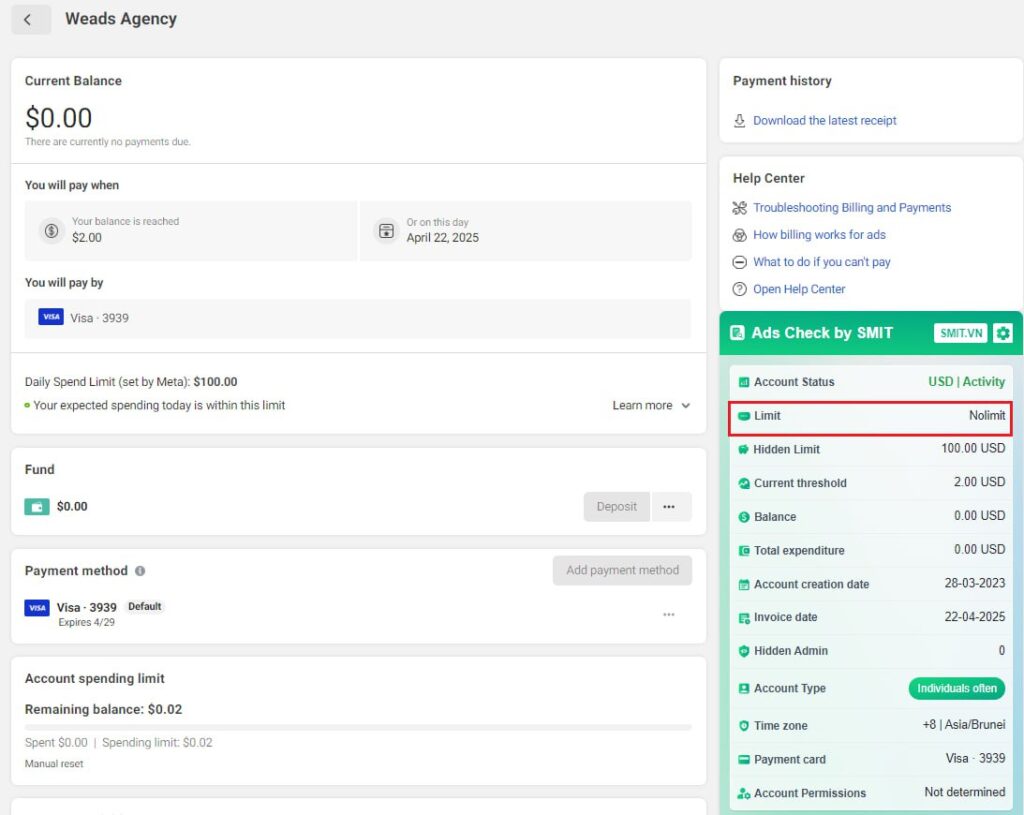Click the Default badge on Visa 3939
Image resolution: width=1024 pixels, height=815 pixels.
(144, 607)
